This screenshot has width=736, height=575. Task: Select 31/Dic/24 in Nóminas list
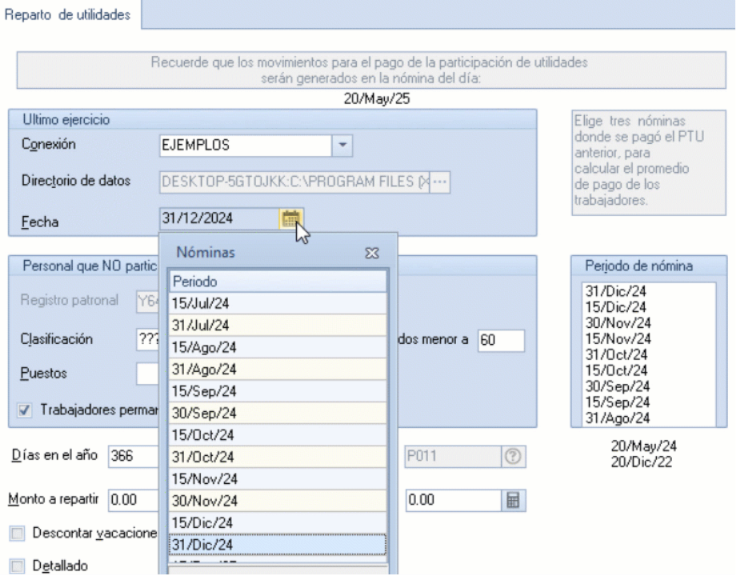click(278, 544)
